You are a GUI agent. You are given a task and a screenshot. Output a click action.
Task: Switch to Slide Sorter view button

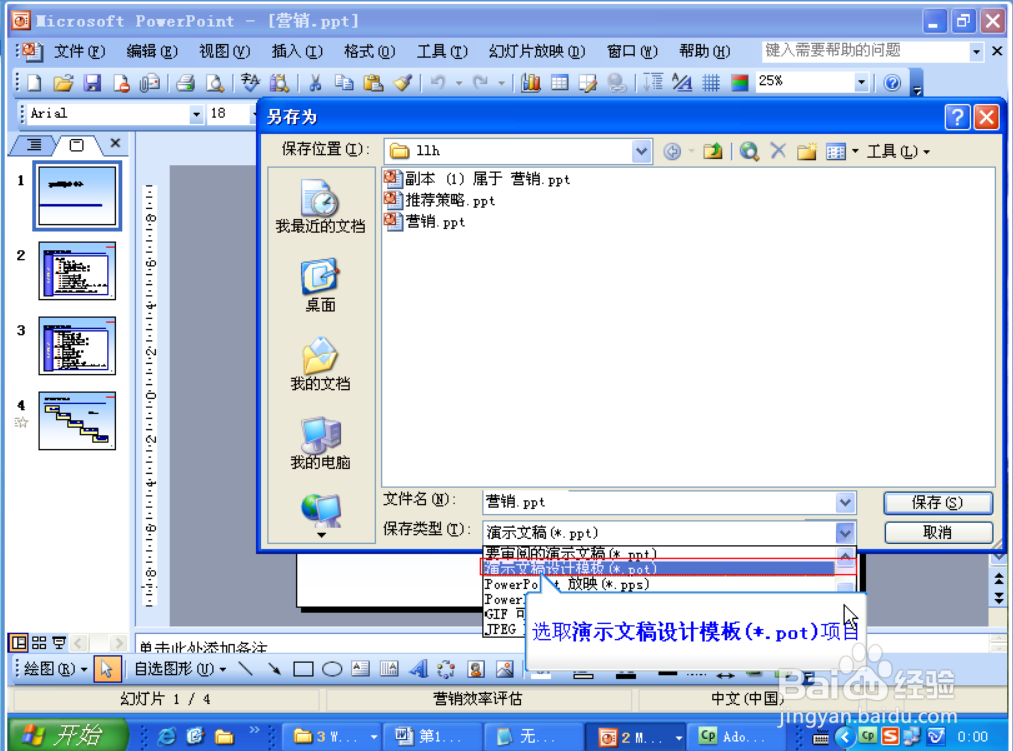click(x=39, y=643)
